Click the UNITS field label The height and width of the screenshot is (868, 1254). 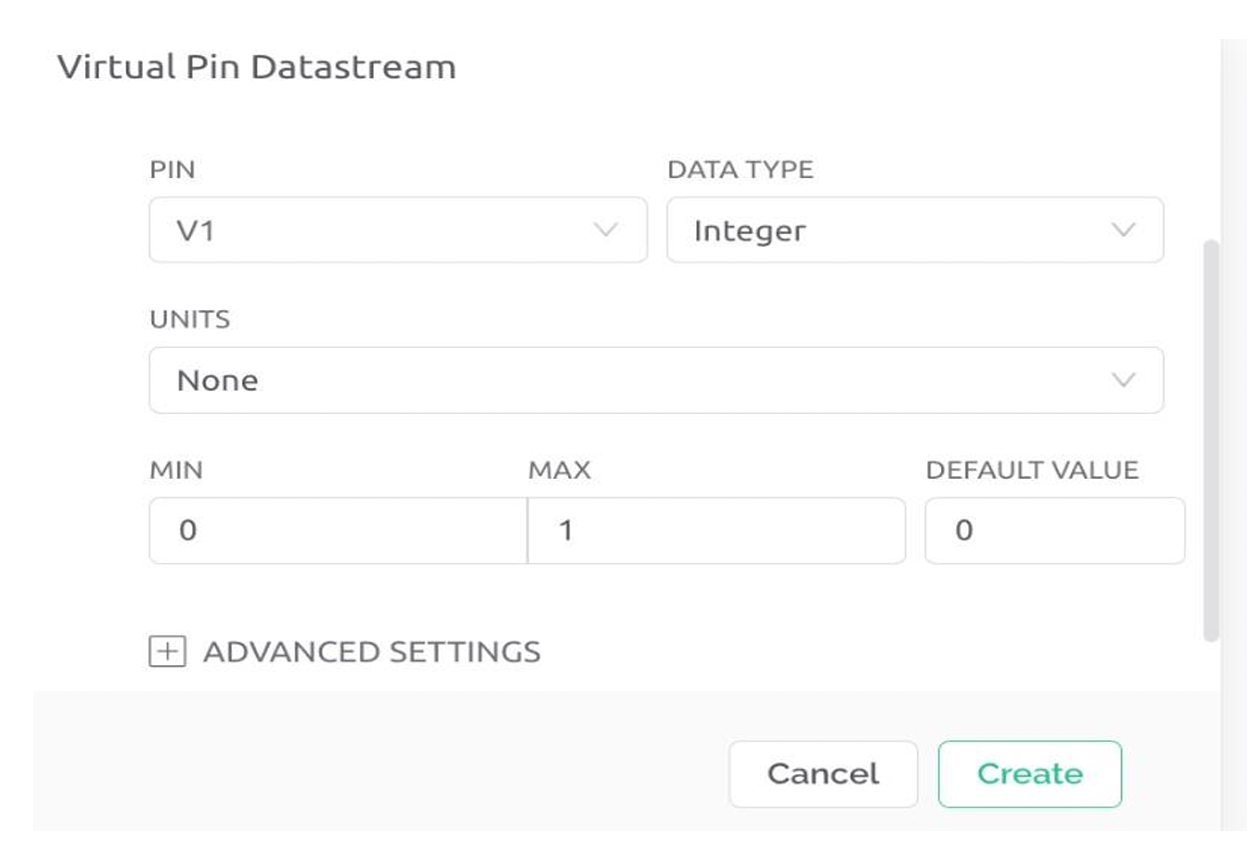click(189, 320)
